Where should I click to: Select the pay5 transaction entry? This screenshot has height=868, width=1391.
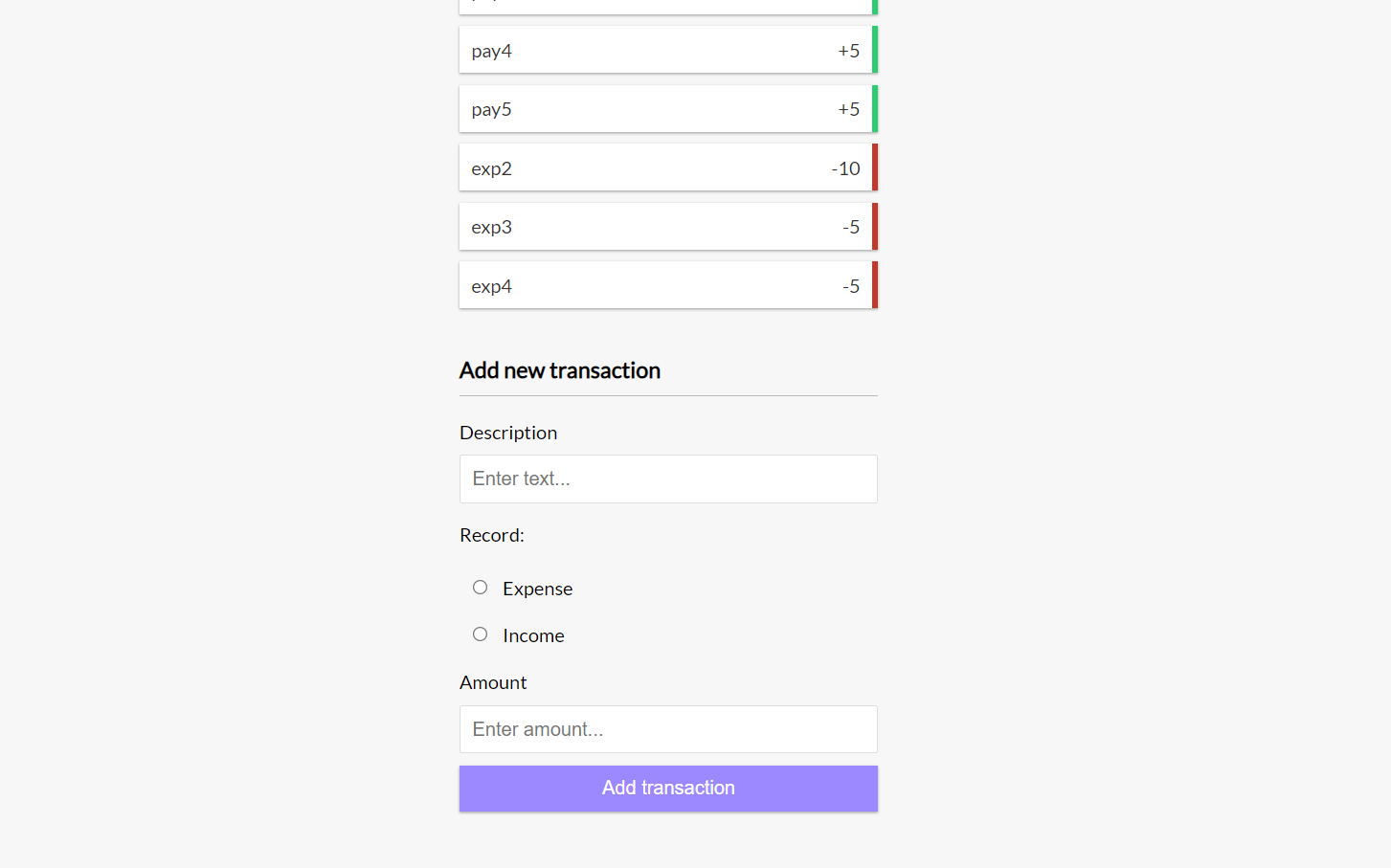[661, 108]
